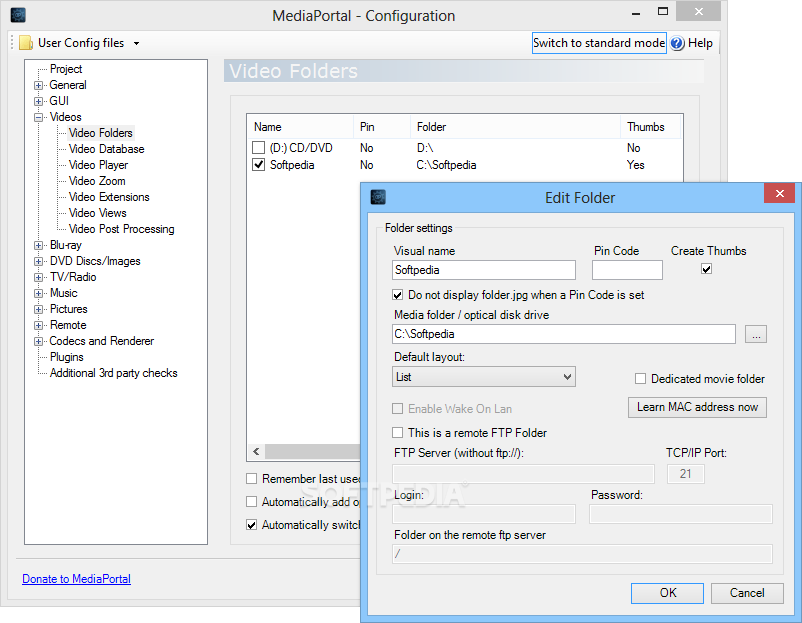Screen dimensions: 802x623
Task: Open Video Views settings
Action: click(98, 213)
